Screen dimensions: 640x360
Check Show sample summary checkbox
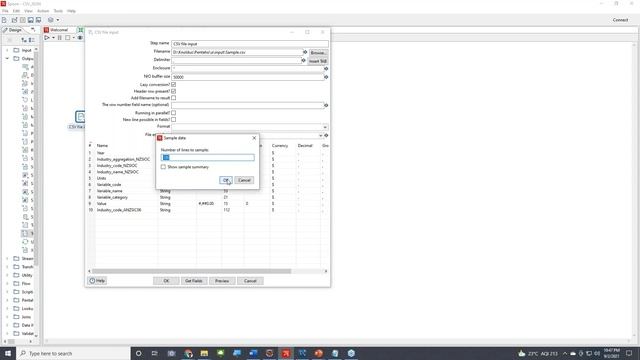(163, 167)
